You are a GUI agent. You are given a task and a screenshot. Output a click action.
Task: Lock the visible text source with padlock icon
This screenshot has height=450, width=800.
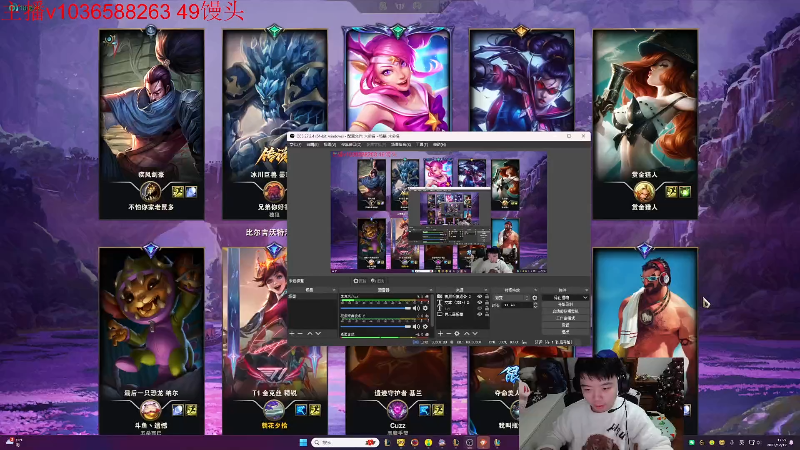pos(487,303)
